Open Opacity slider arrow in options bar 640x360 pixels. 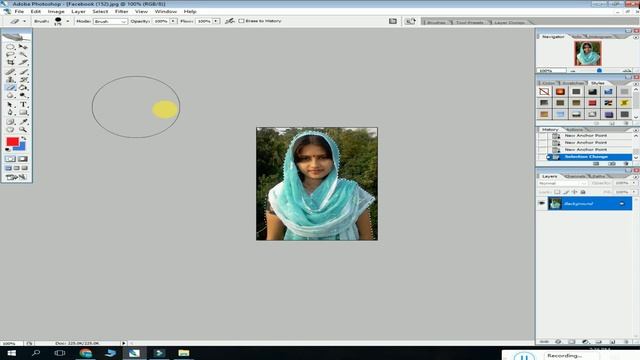(x=173, y=21)
